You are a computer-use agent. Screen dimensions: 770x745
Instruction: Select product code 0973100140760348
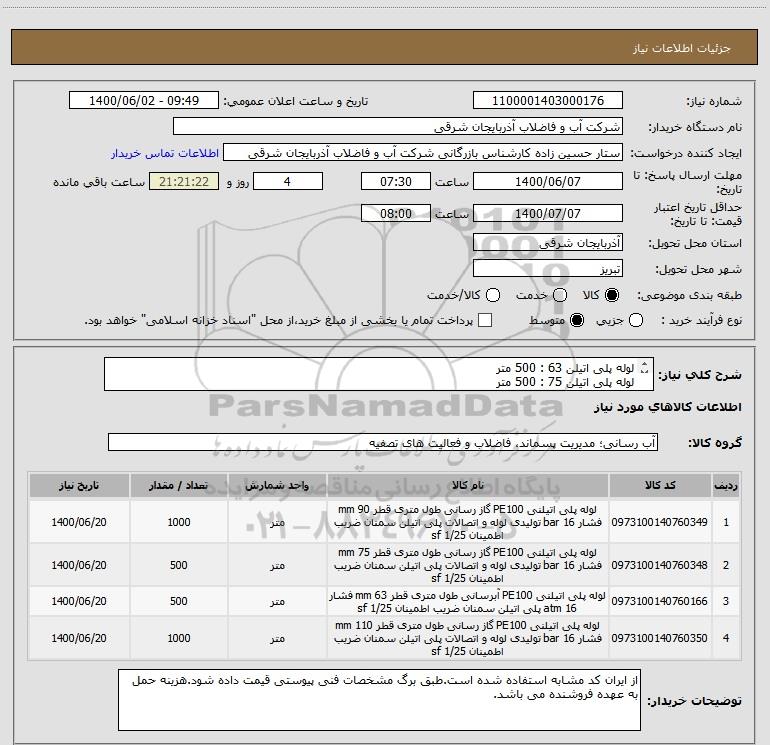[660, 565]
